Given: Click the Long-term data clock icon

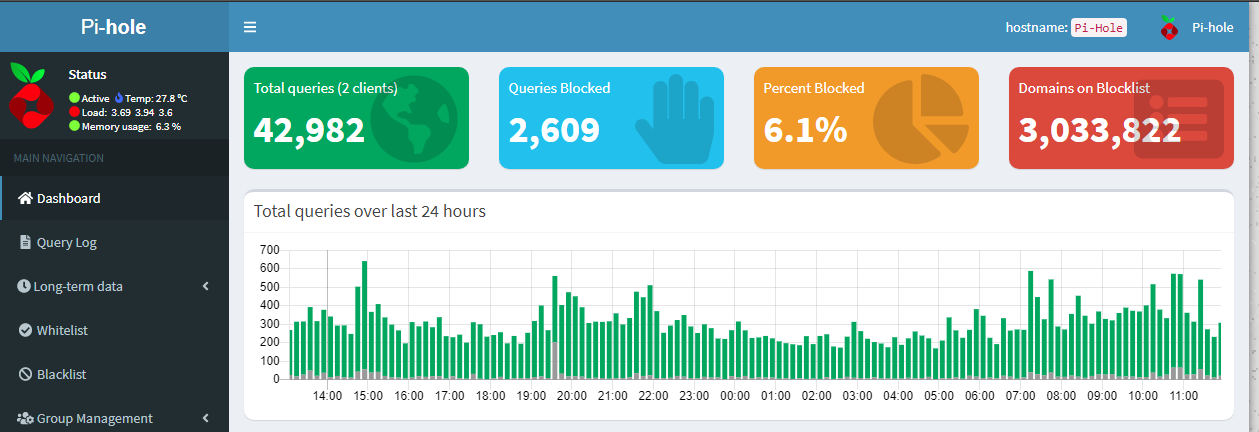Looking at the screenshot, I should point(24,286).
